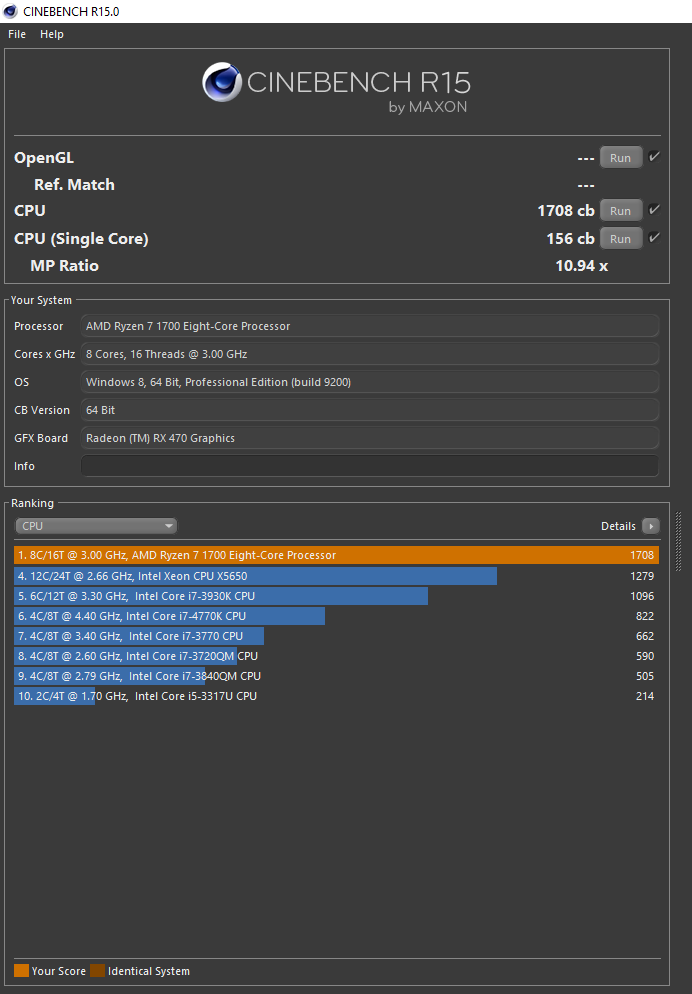Toggle the CPU test checkbox

(x=654, y=210)
